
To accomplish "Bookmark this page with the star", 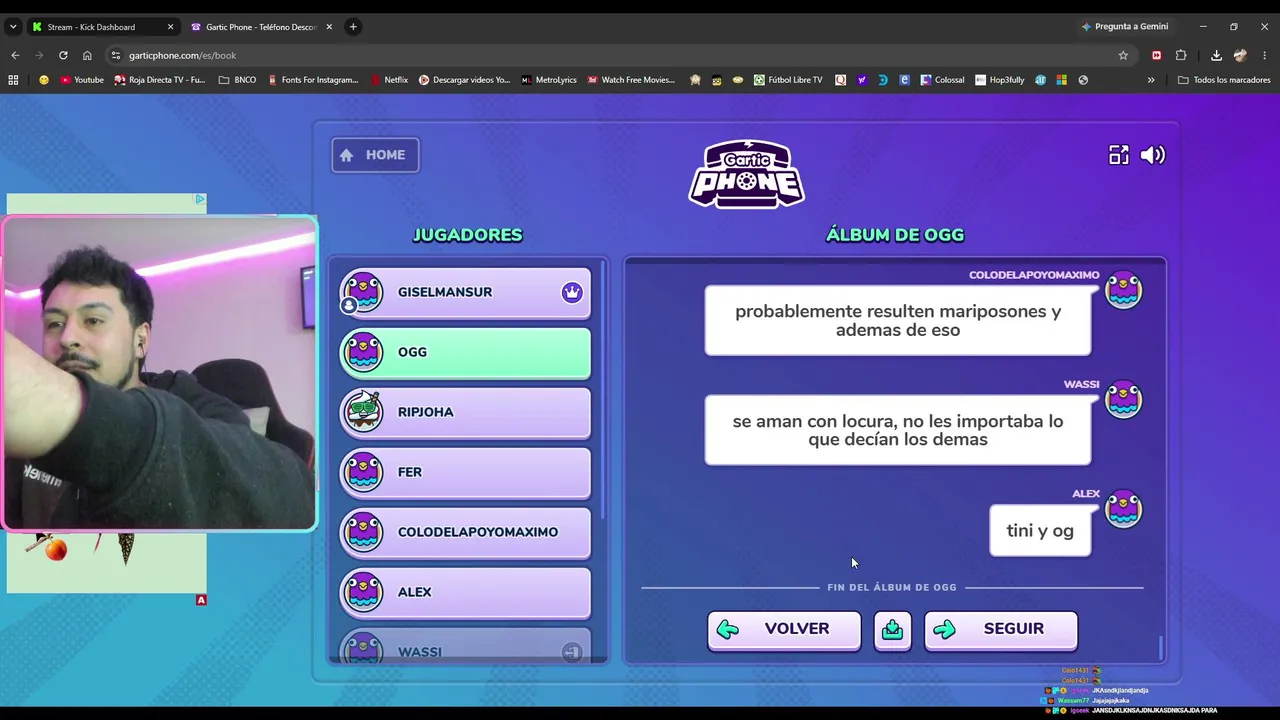I will [1123, 55].
